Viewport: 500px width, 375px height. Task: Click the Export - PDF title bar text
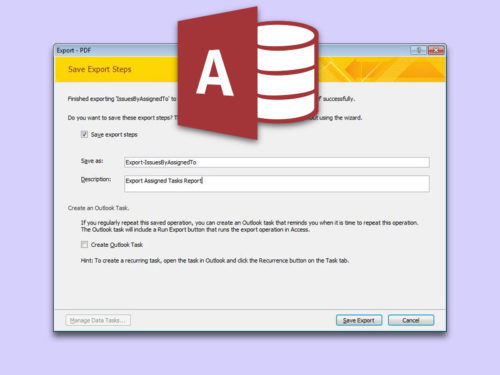click(x=74, y=50)
